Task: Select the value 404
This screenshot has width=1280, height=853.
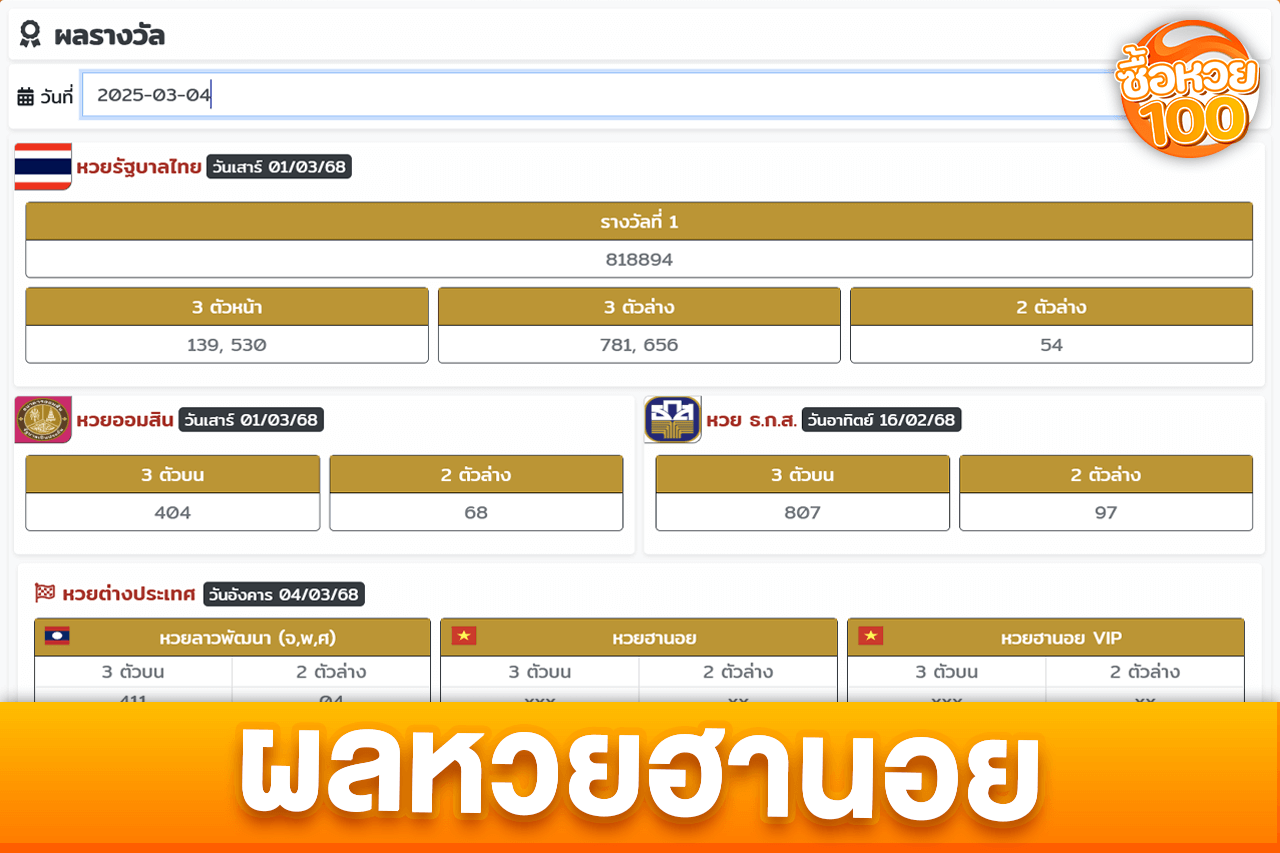Action: coord(173,512)
